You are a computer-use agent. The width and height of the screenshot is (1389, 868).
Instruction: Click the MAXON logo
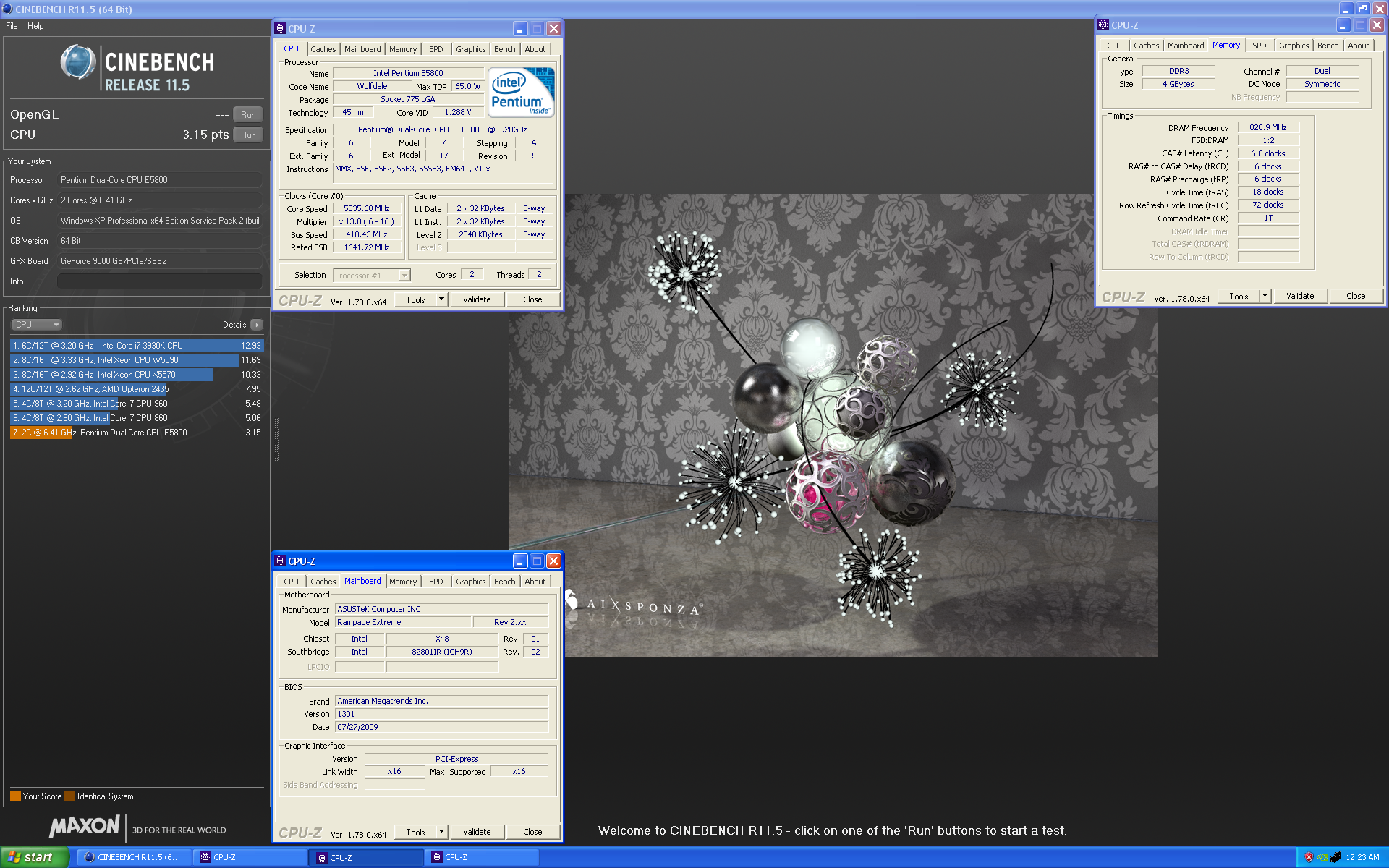click(84, 826)
